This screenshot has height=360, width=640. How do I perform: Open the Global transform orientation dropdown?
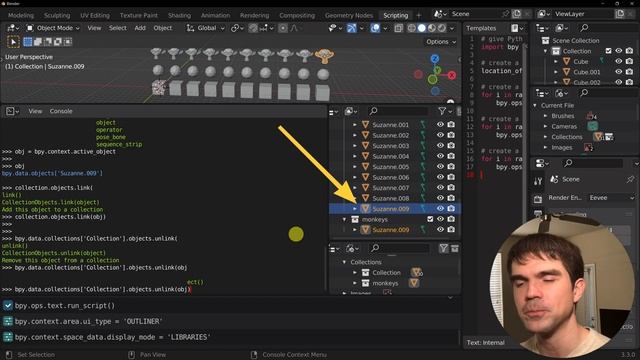(x=205, y=28)
